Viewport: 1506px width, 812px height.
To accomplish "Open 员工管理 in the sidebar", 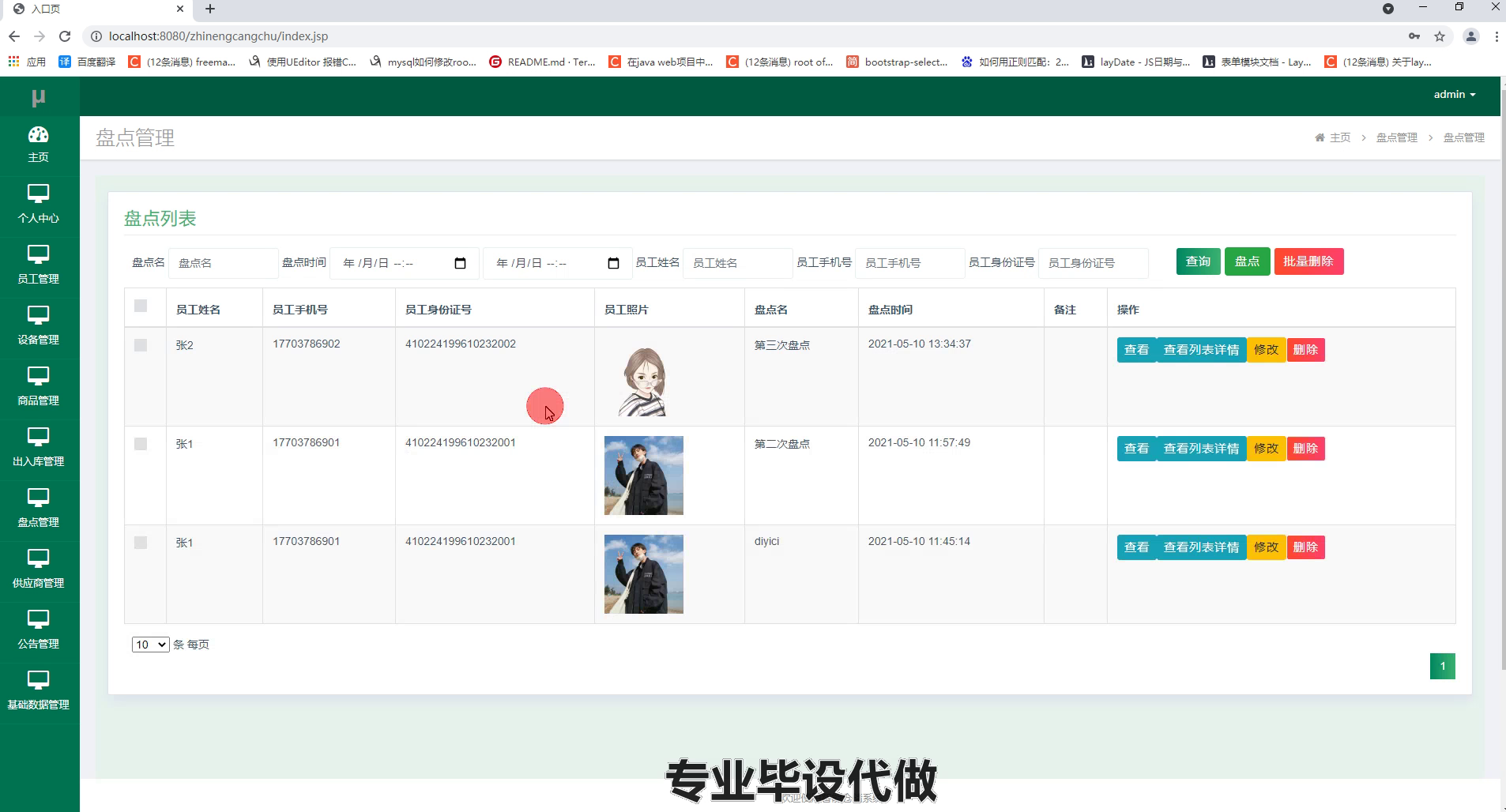I will tap(38, 265).
